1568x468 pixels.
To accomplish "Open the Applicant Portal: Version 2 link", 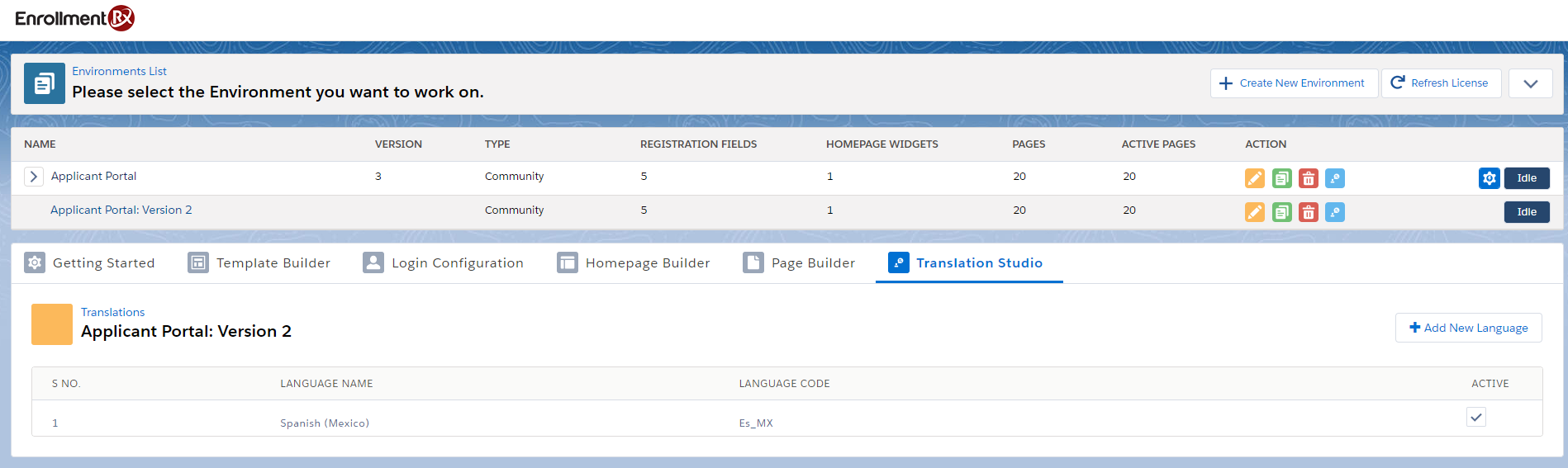I will pos(121,210).
